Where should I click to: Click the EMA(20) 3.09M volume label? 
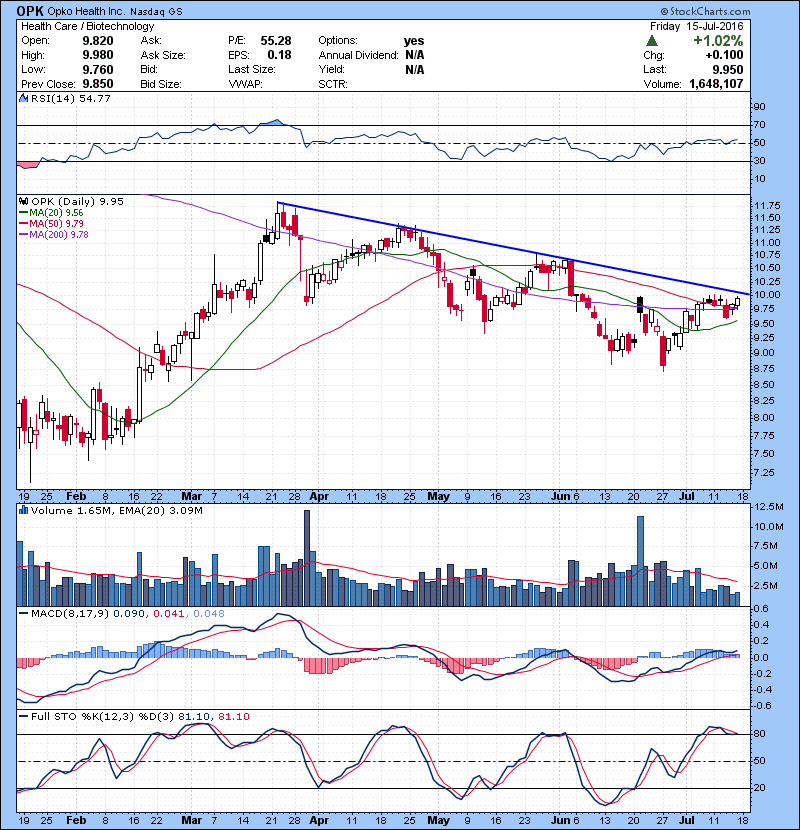pos(161,511)
